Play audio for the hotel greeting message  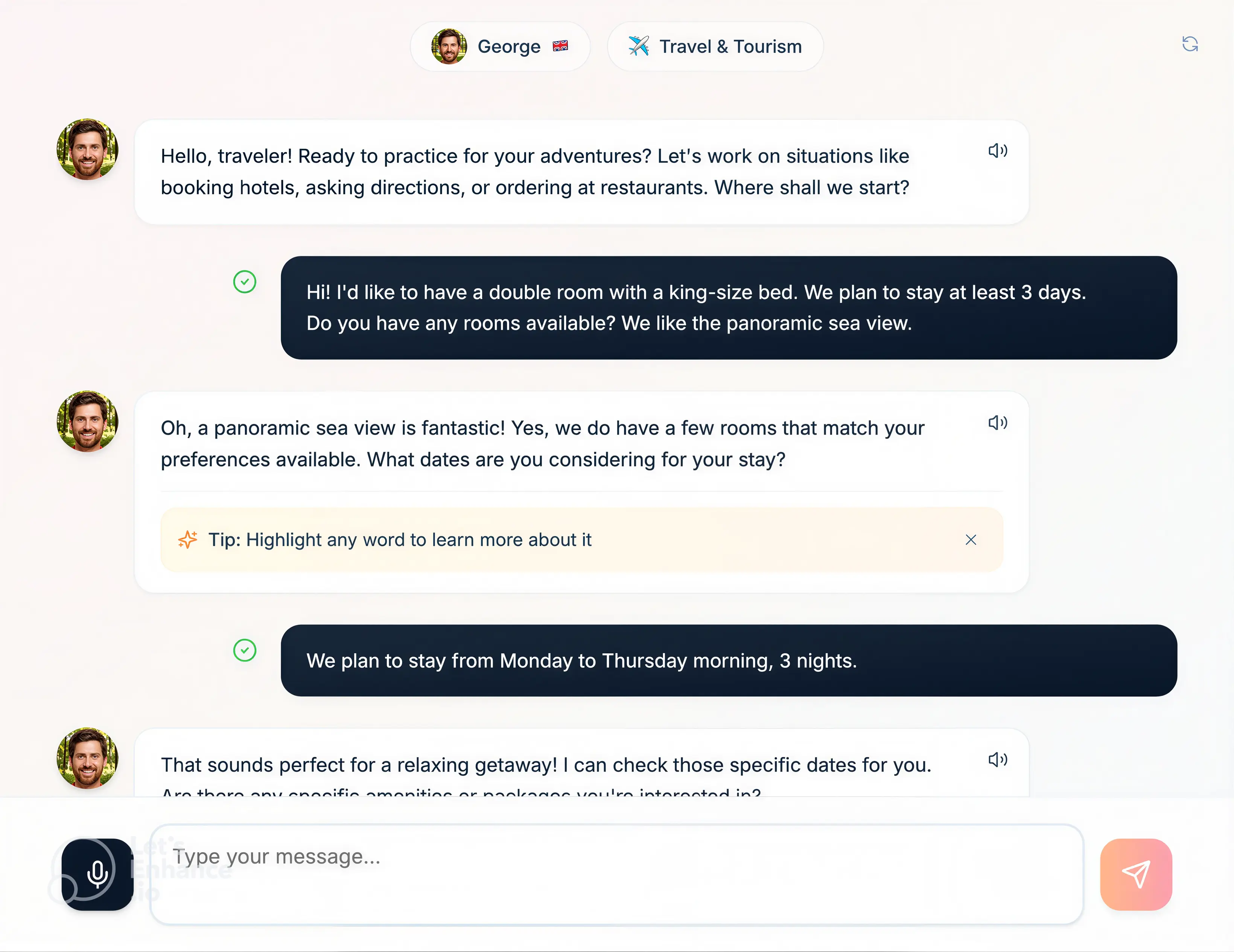click(998, 150)
